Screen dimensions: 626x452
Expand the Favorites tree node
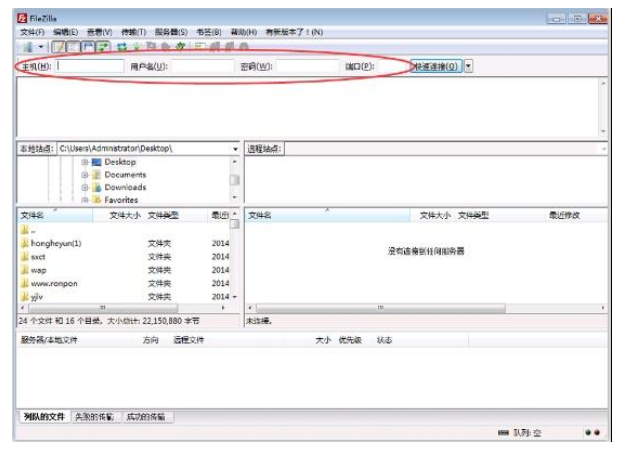(85, 200)
